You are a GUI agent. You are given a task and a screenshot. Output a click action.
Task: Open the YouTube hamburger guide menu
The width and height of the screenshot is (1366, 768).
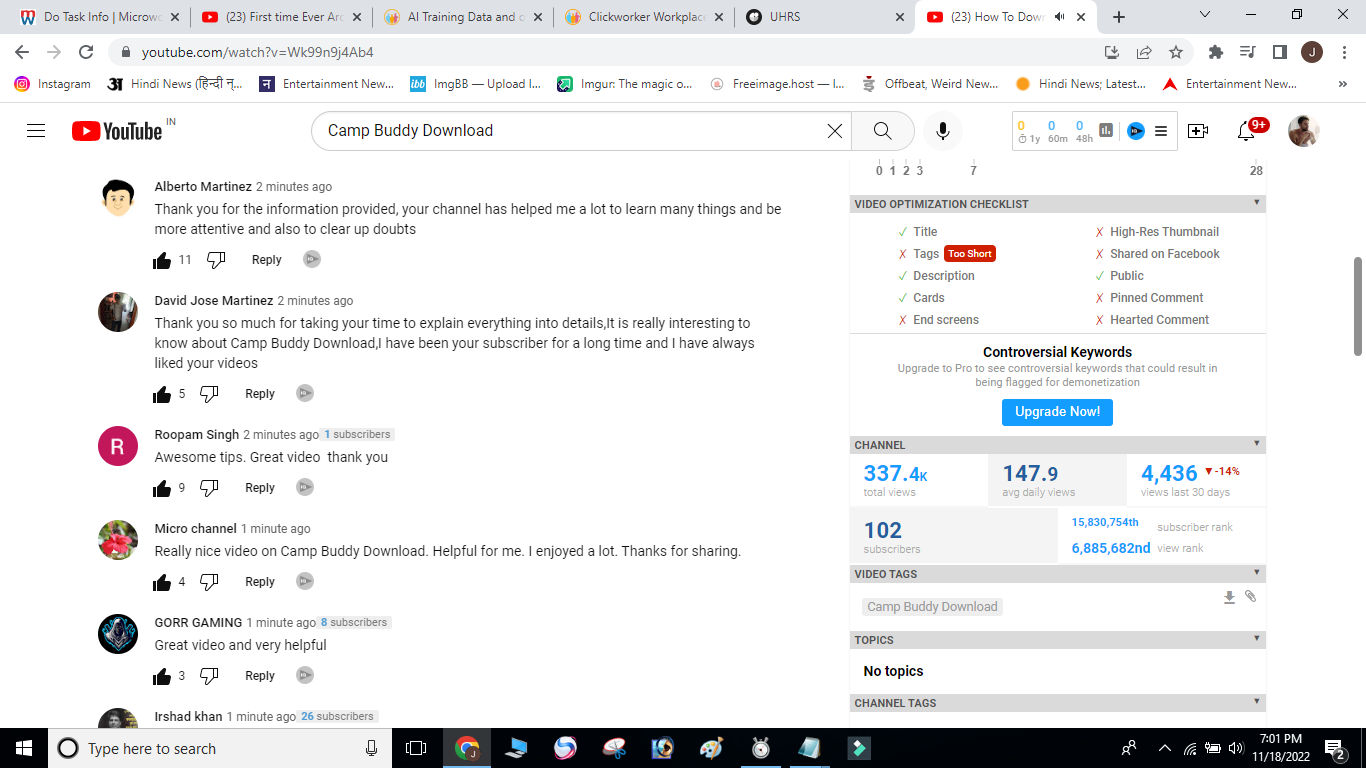click(x=36, y=131)
